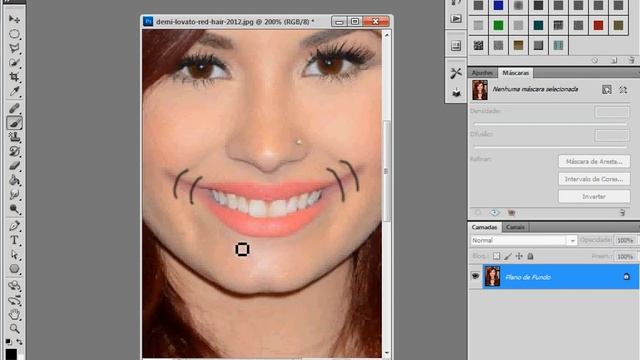Select the Paint Bucket tool

coord(14,180)
